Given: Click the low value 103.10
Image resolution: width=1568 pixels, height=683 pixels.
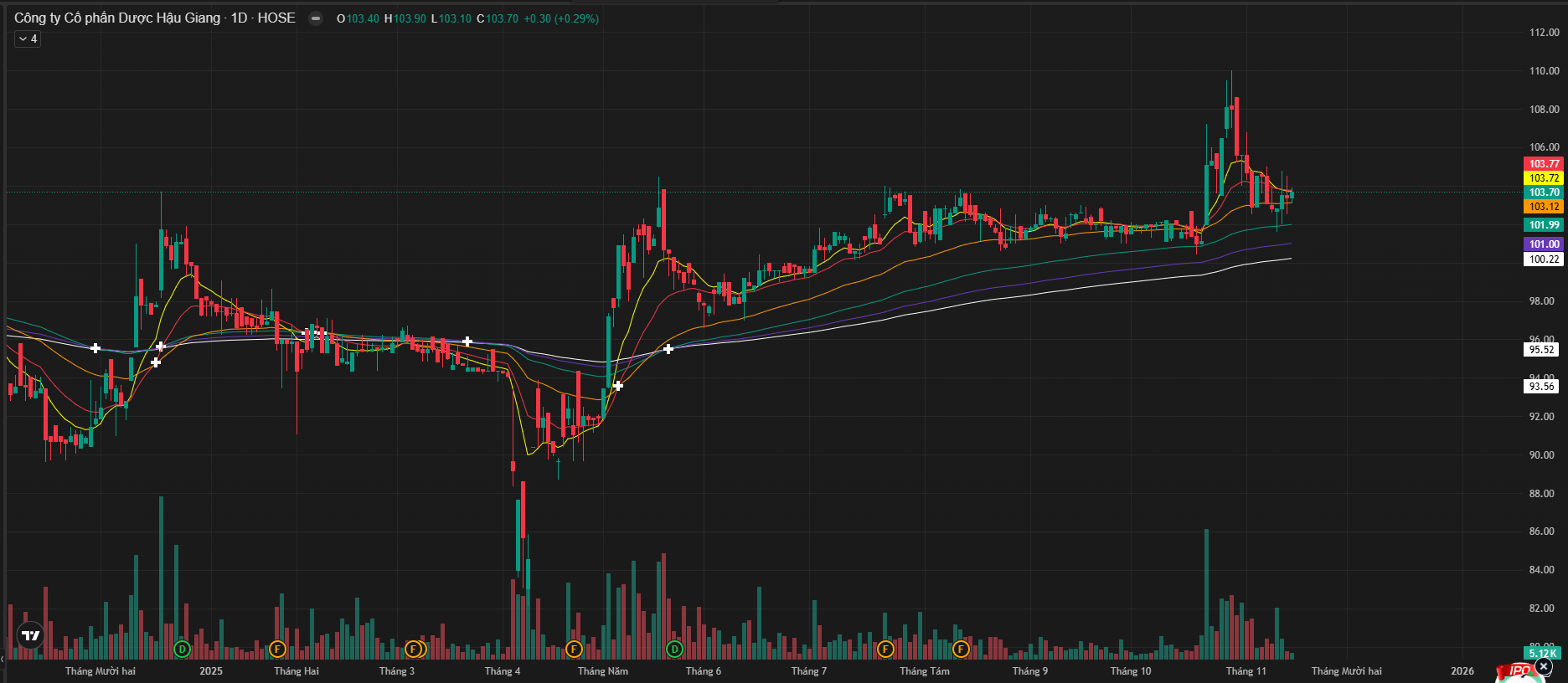Looking at the screenshot, I should [455, 18].
